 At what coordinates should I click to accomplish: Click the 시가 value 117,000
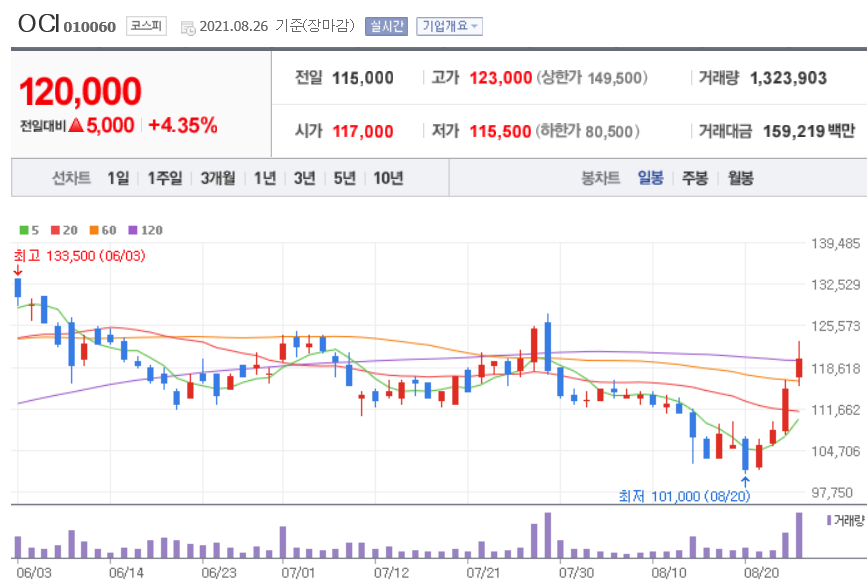coord(363,132)
